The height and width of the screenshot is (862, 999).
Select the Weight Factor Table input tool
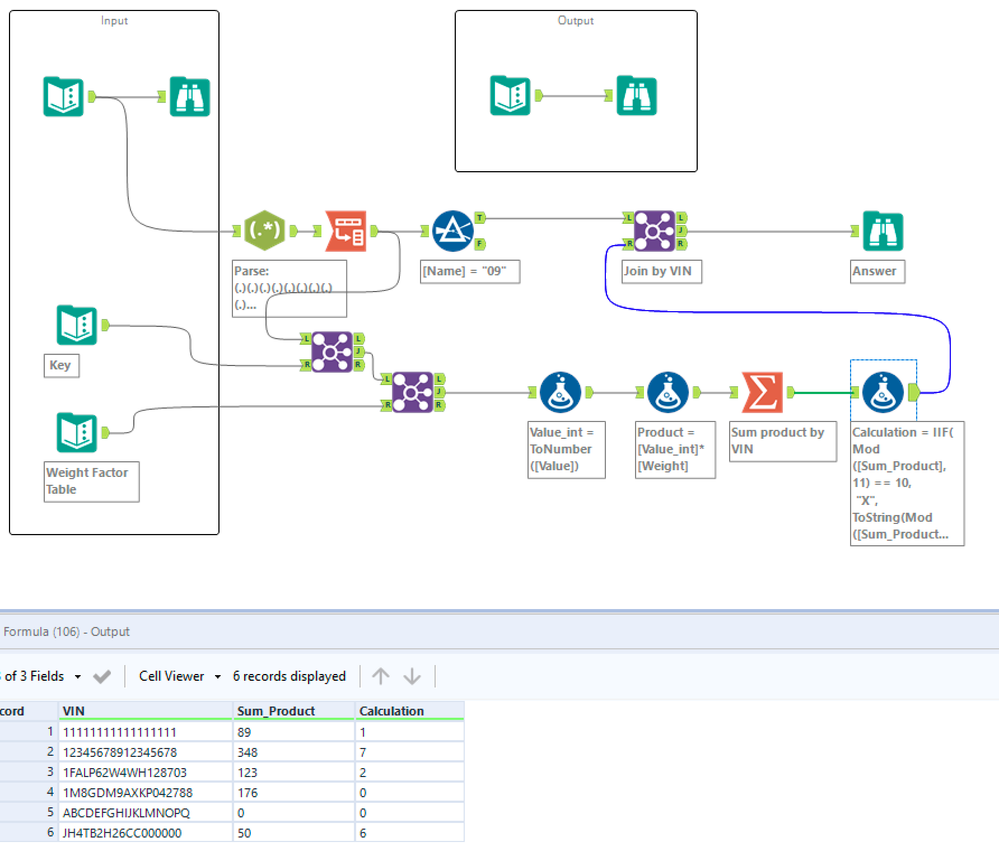(x=76, y=433)
